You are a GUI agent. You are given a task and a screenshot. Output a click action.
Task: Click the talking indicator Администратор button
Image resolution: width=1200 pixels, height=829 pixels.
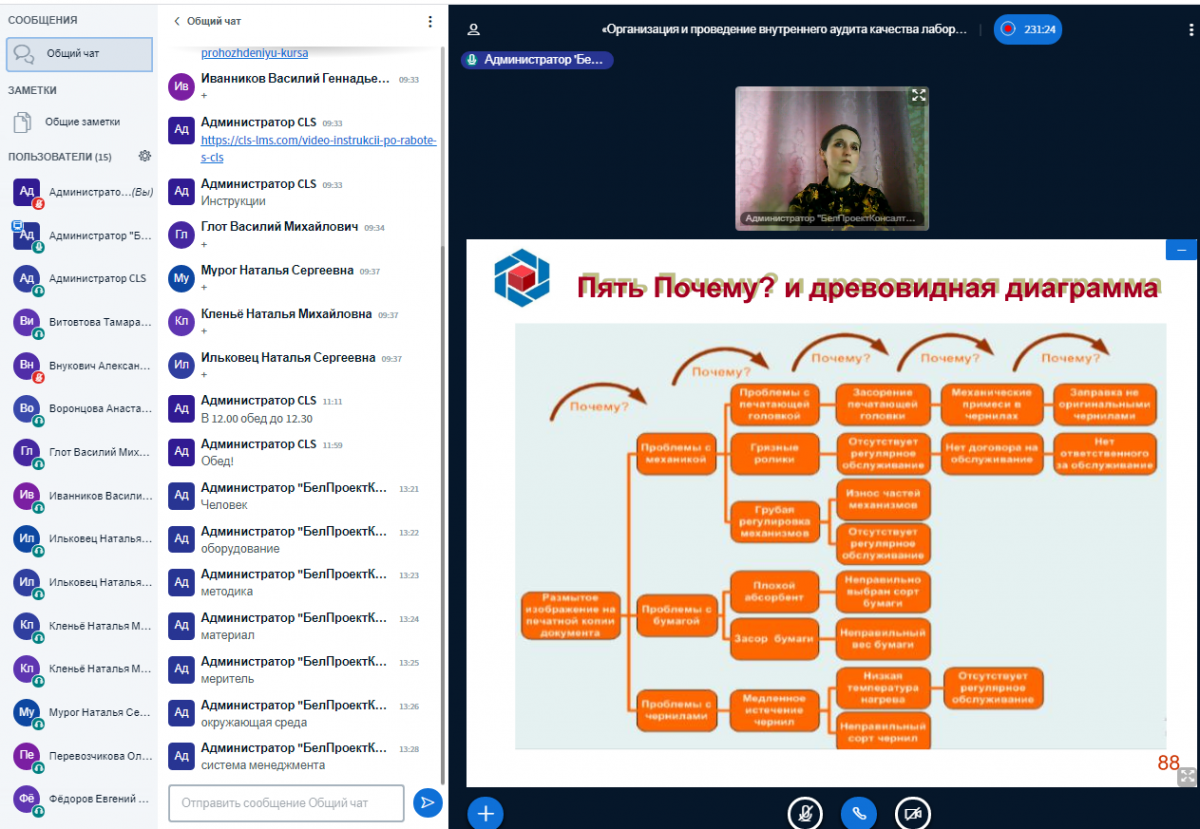[x=537, y=60]
